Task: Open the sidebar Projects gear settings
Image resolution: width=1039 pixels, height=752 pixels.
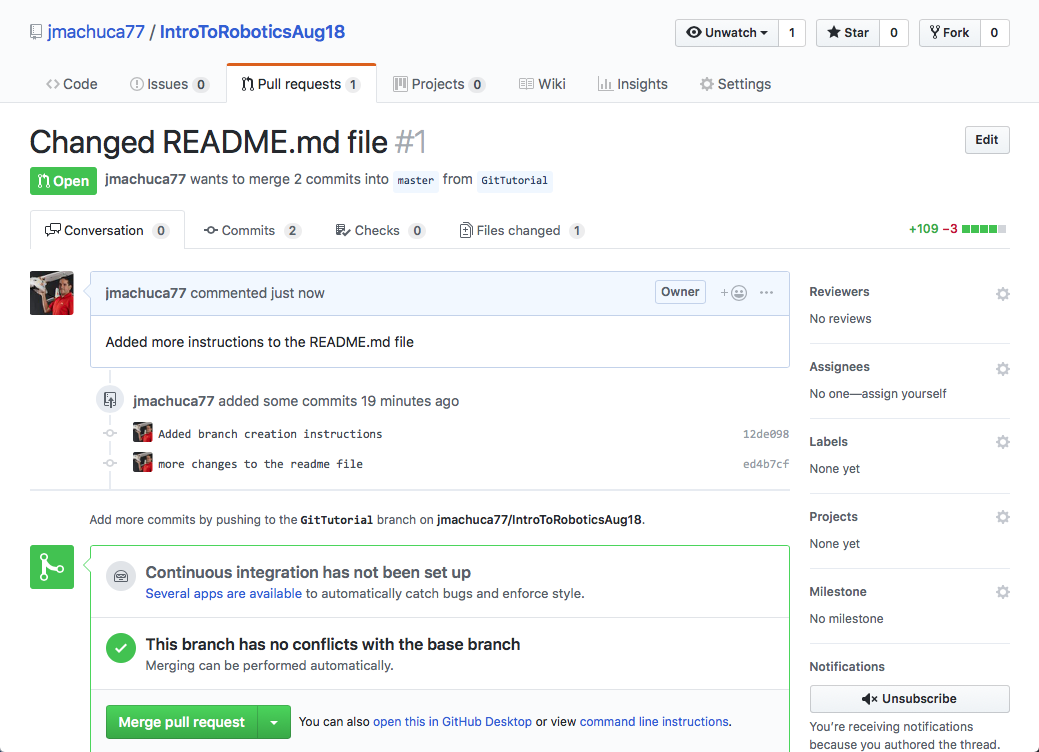Action: pyautogui.click(x=1003, y=517)
